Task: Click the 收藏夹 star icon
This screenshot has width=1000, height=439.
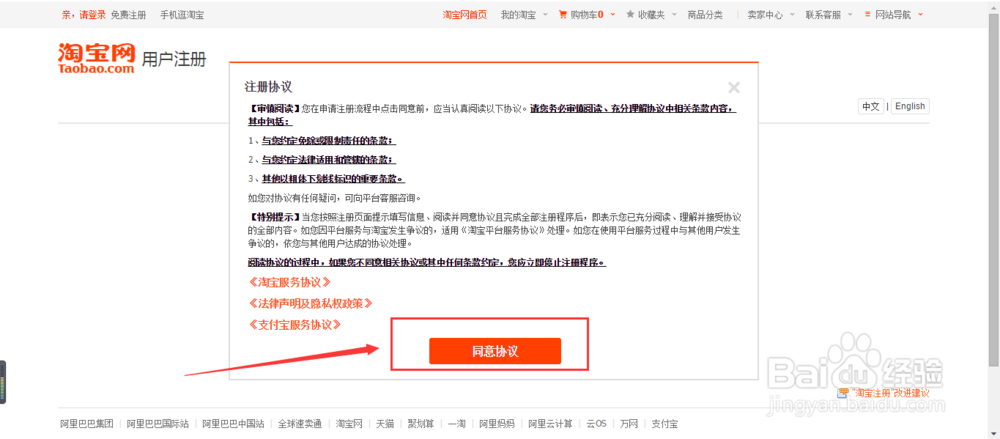Action: 630,14
